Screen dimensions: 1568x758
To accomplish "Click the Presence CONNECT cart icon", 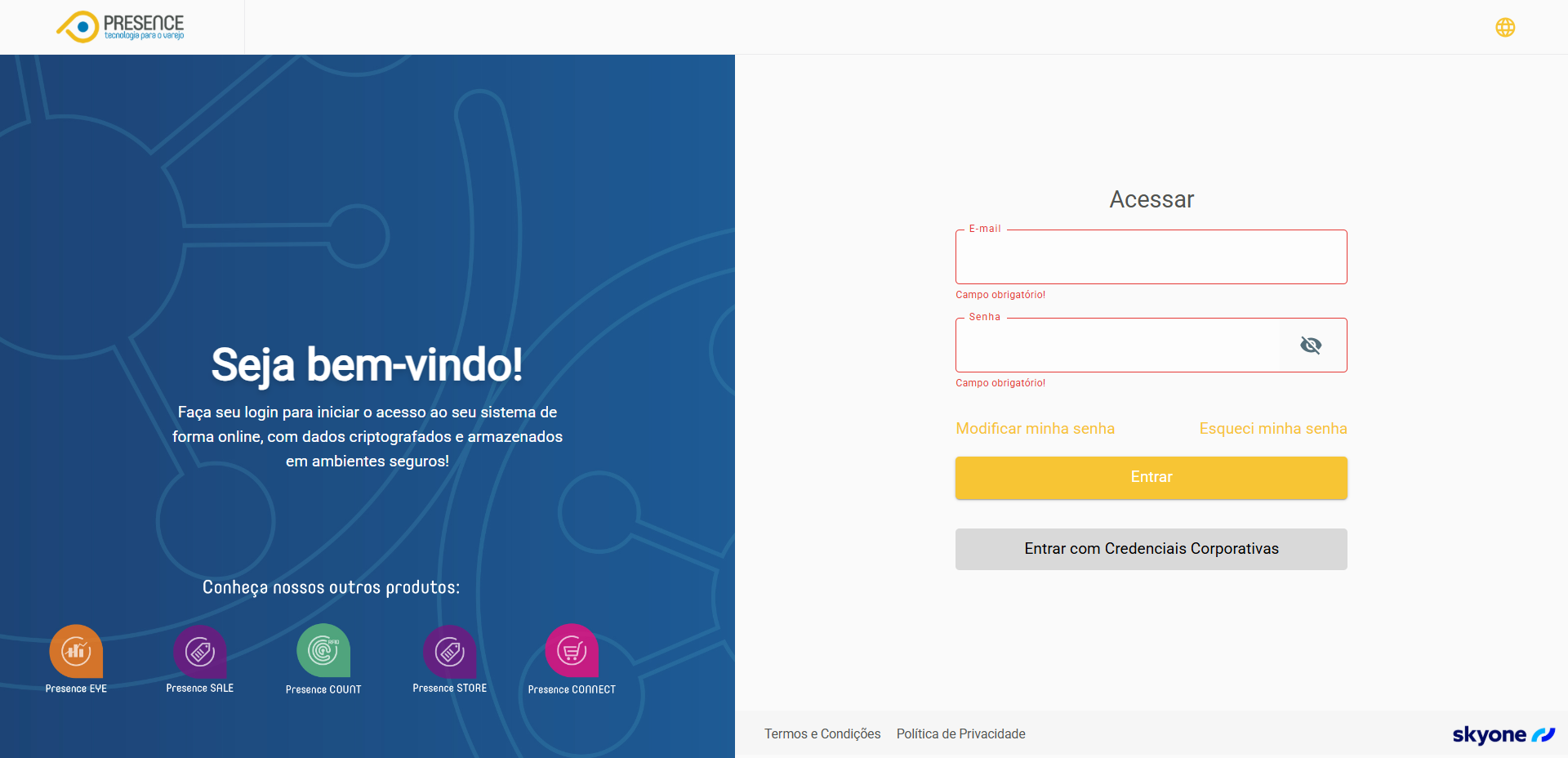I will click(572, 651).
